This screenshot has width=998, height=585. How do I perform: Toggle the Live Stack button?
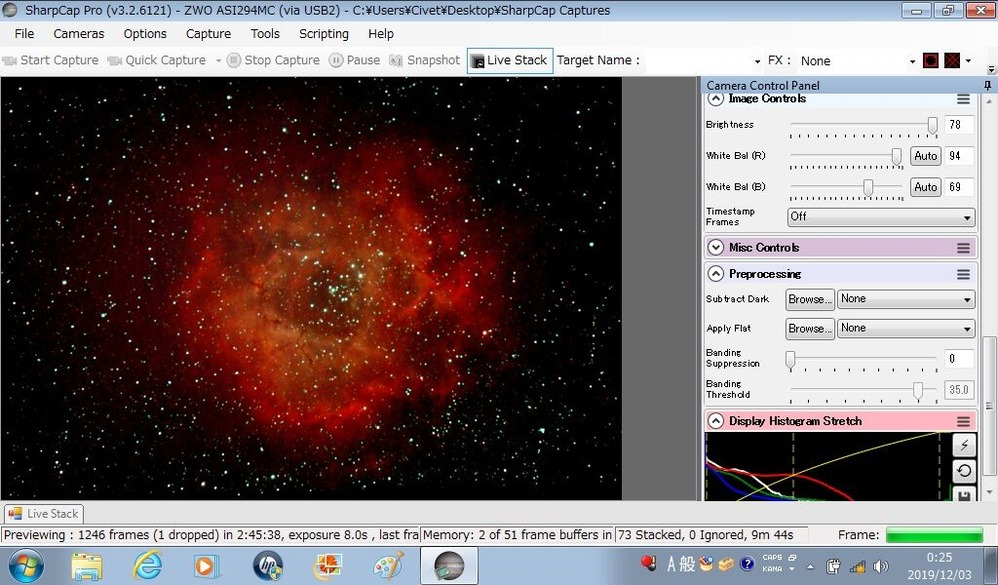click(x=510, y=60)
